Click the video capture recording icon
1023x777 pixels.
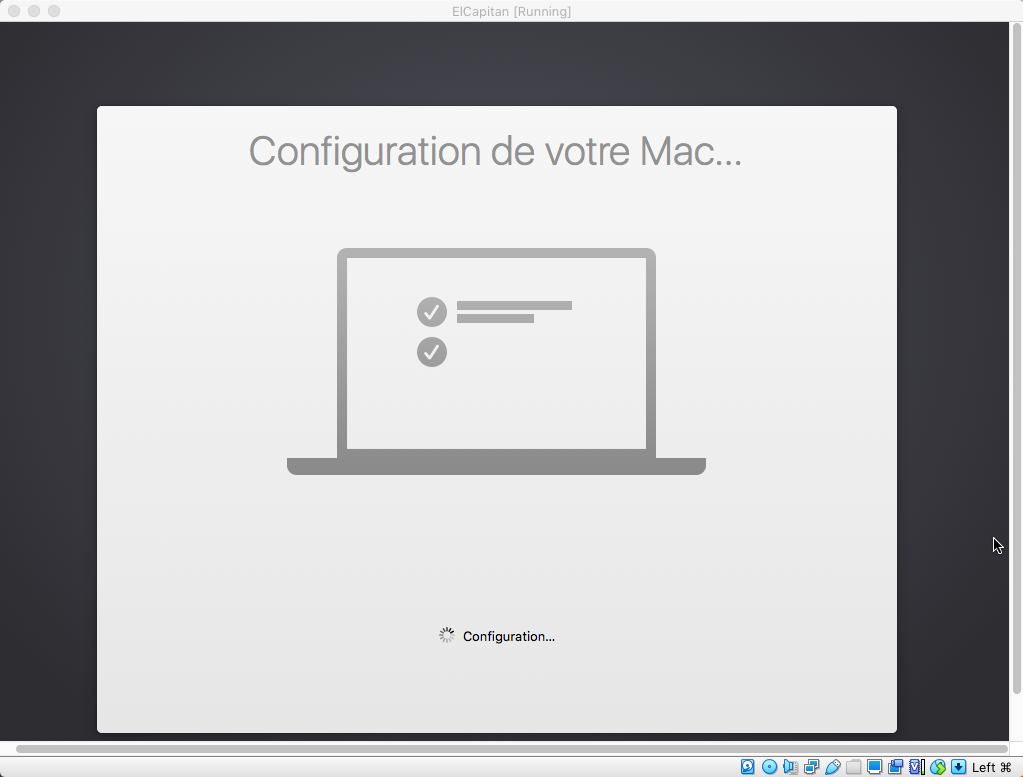point(895,767)
